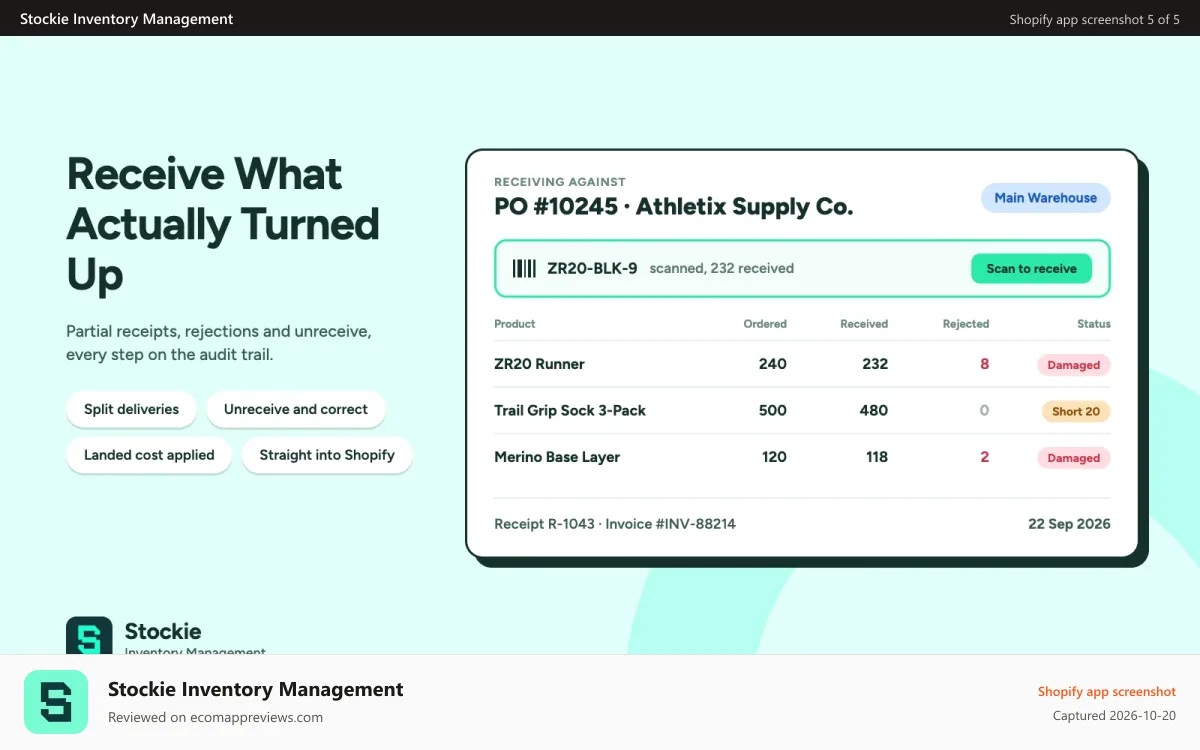The width and height of the screenshot is (1200, 750).
Task: Click the Scan to receive button
Action: pyautogui.click(x=1031, y=268)
